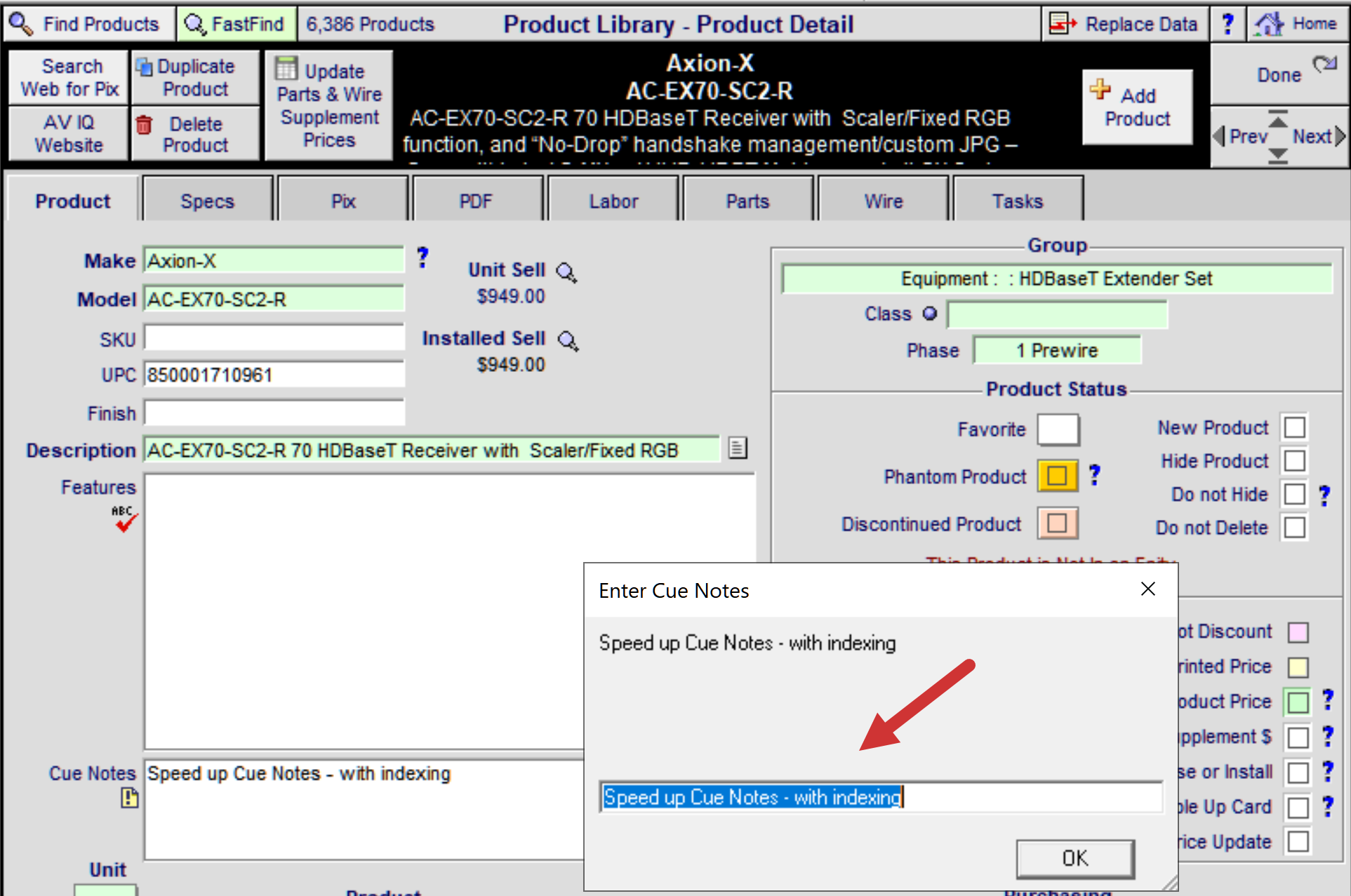Click Done to finish editing
The width and height of the screenshot is (1351, 896).
pos(1279,75)
